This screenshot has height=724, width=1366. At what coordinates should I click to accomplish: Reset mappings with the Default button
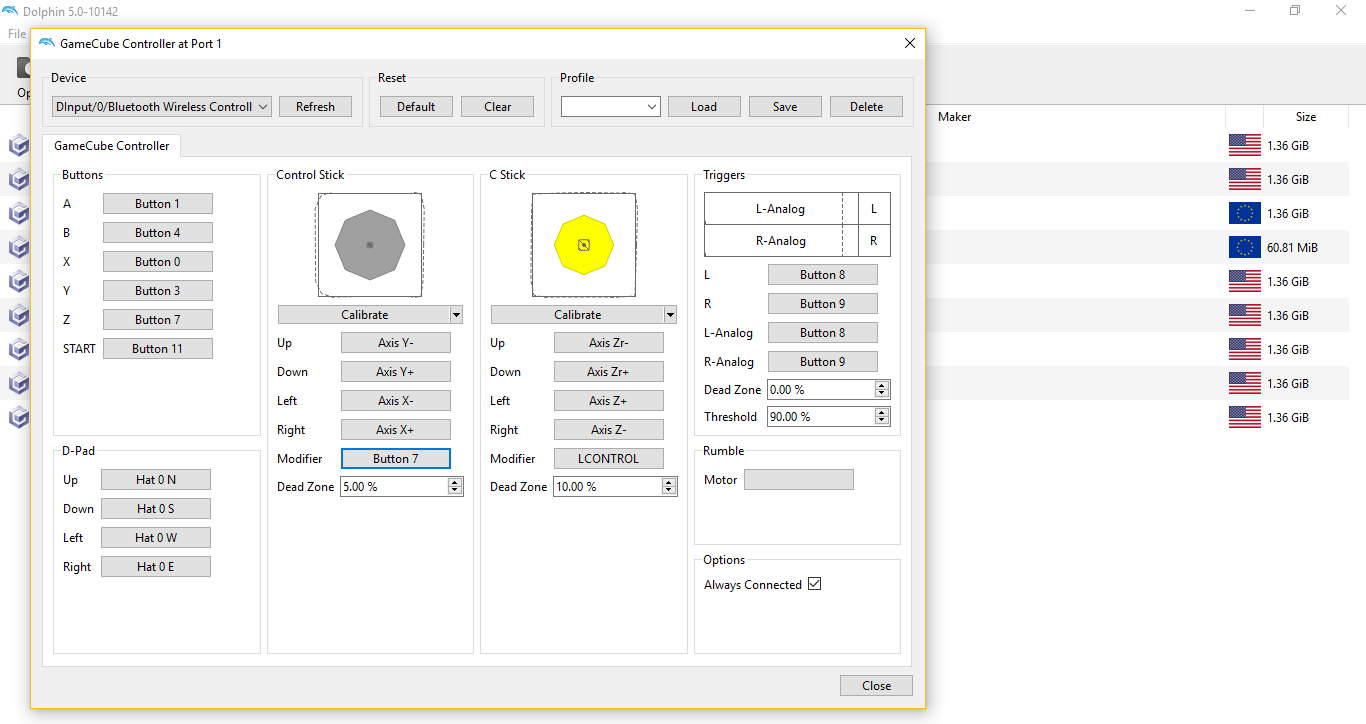[x=416, y=106]
